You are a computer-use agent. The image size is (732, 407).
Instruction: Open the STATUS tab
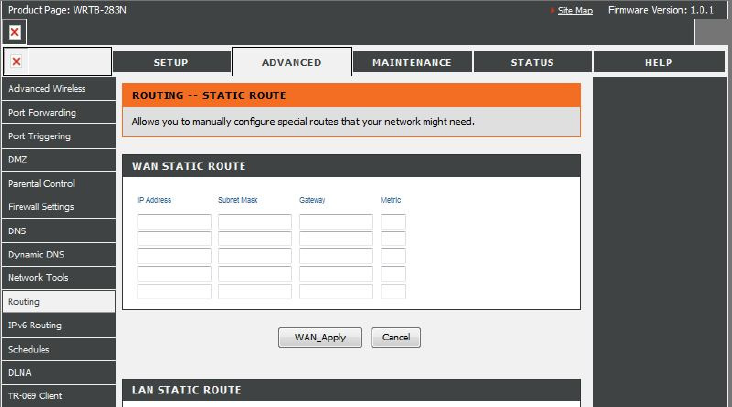click(x=532, y=63)
